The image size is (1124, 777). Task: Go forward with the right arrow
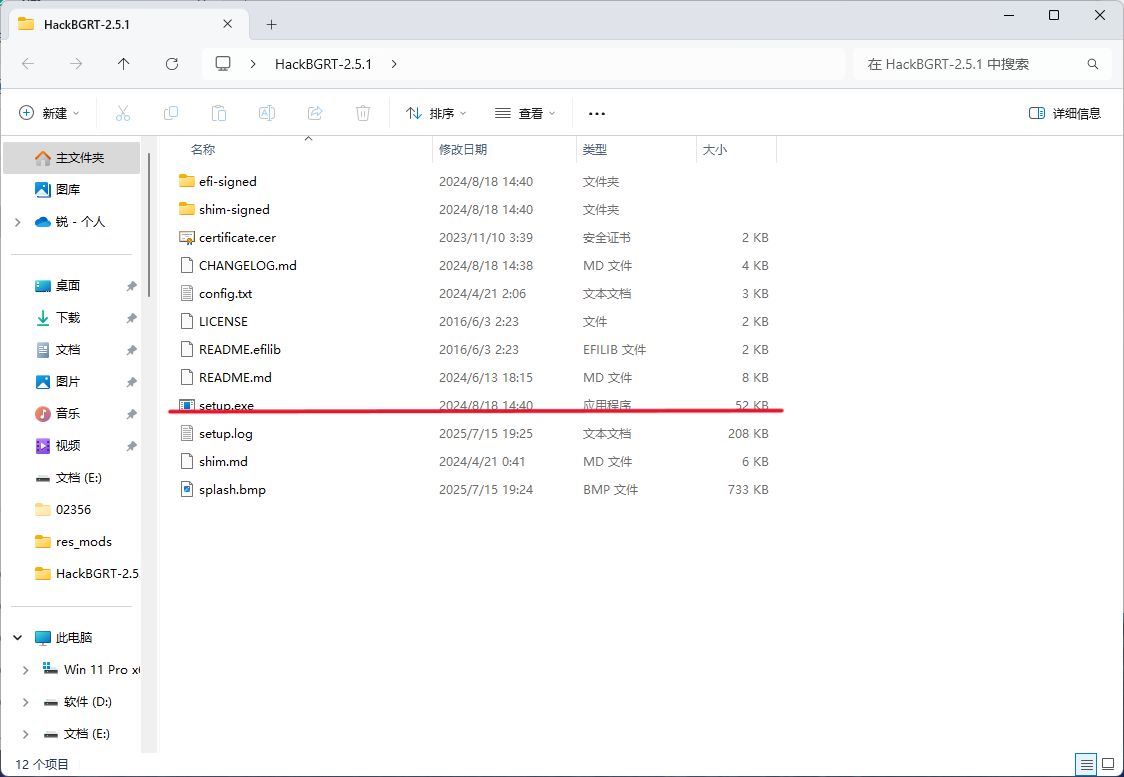(x=76, y=64)
